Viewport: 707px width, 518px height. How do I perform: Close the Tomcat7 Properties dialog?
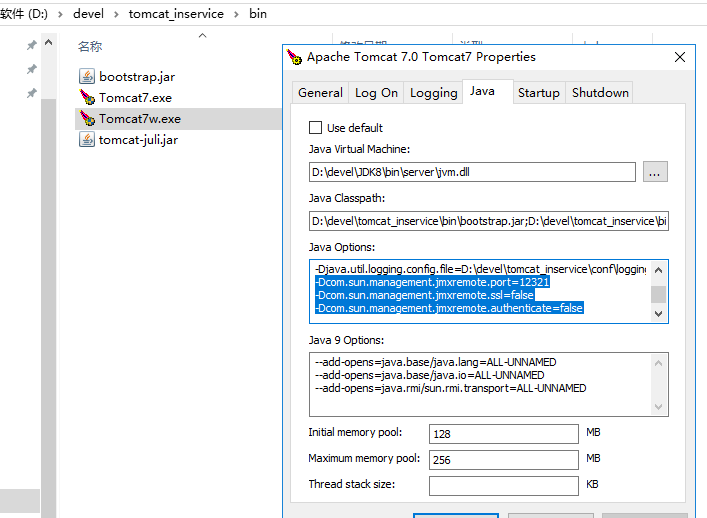[680, 57]
